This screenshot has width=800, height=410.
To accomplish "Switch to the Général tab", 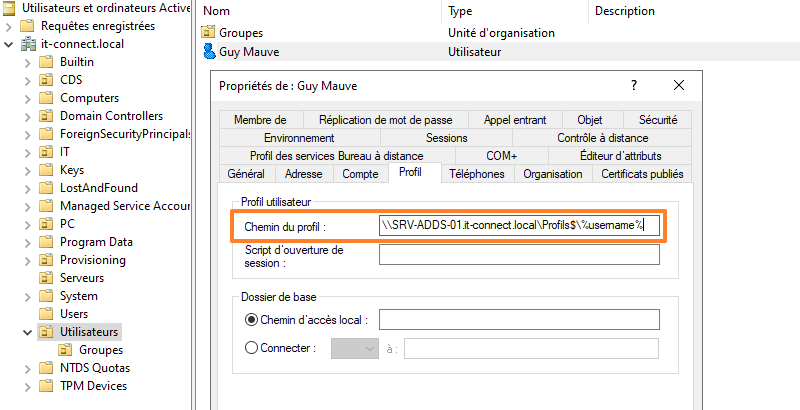I will (x=246, y=174).
